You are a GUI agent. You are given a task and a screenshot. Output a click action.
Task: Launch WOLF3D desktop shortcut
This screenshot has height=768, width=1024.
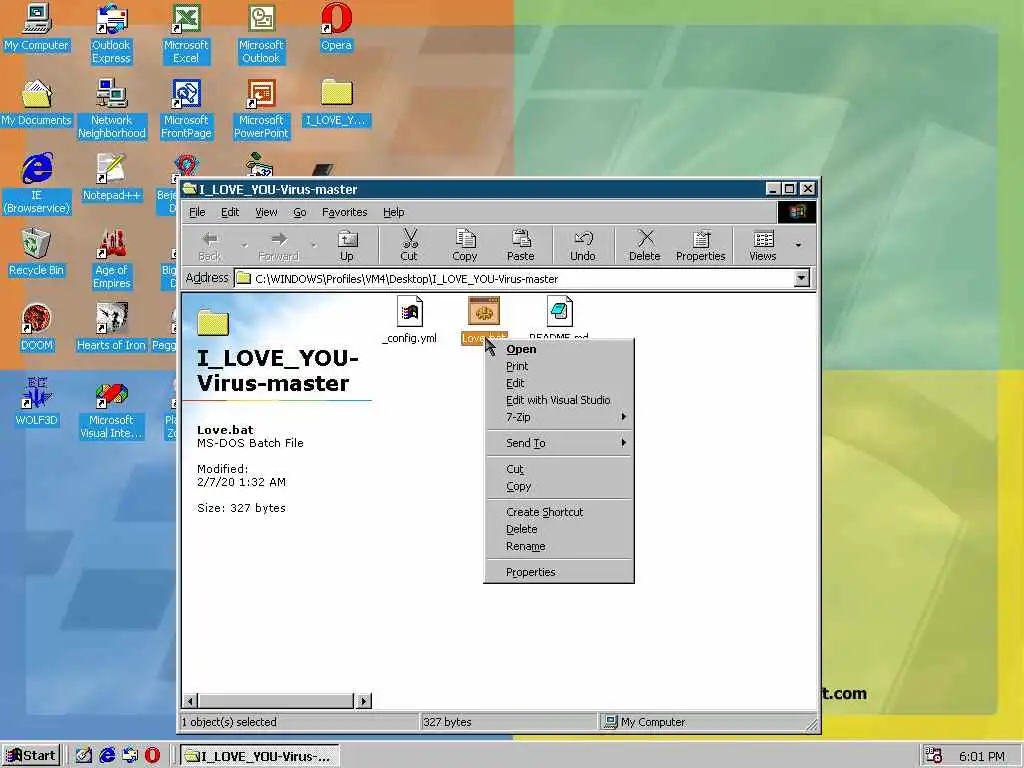pyautogui.click(x=37, y=403)
